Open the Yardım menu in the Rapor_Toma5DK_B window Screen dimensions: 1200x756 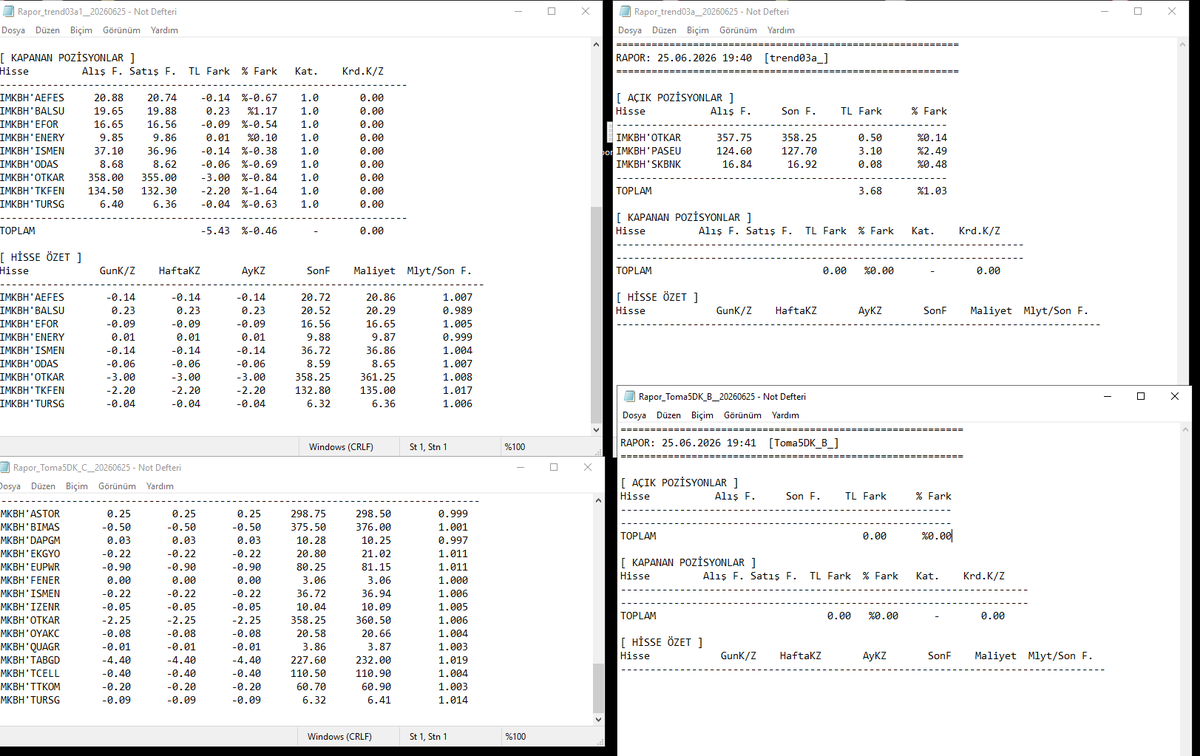[786, 415]
